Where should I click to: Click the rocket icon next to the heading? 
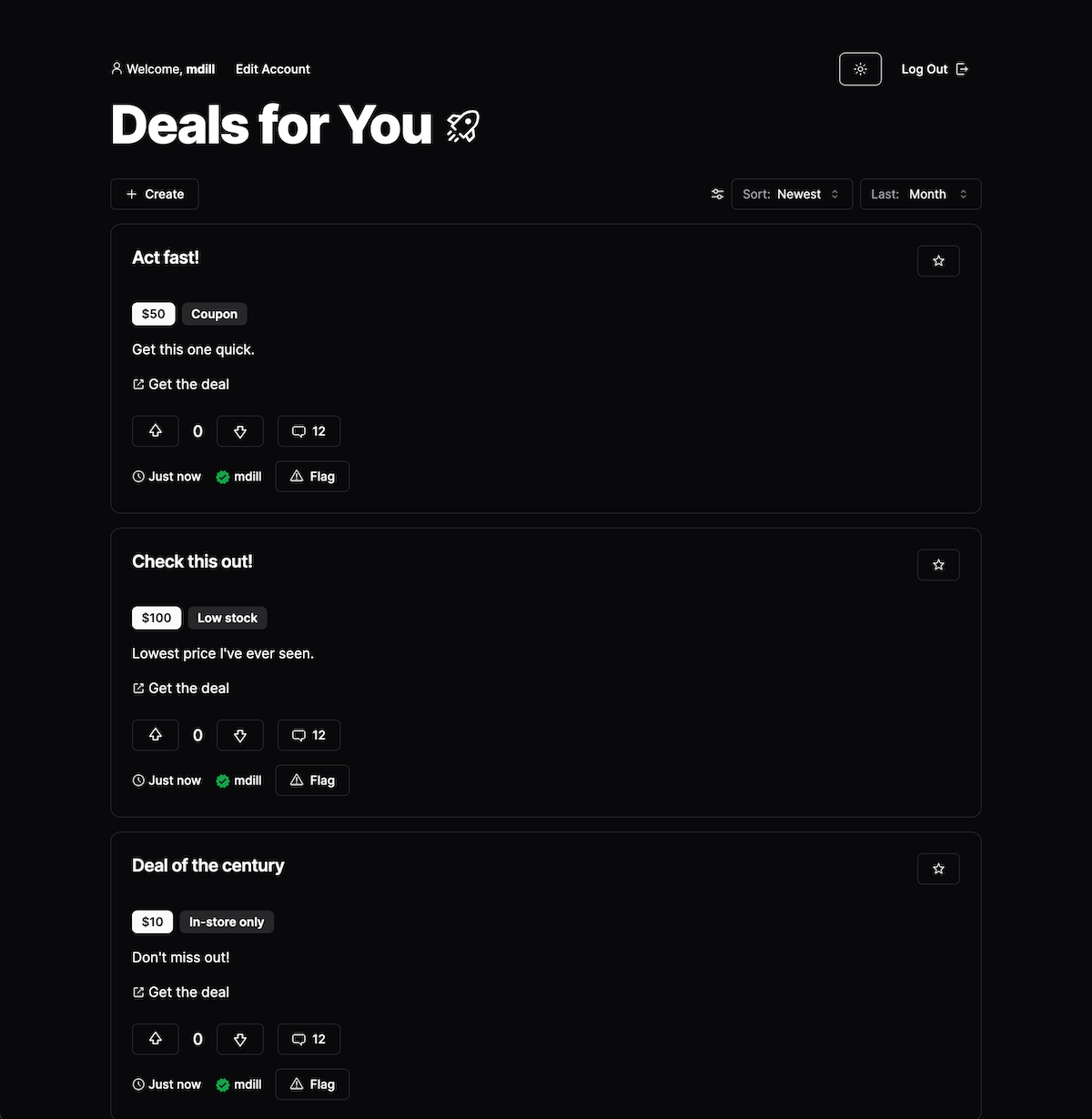[x=463, y=126]
